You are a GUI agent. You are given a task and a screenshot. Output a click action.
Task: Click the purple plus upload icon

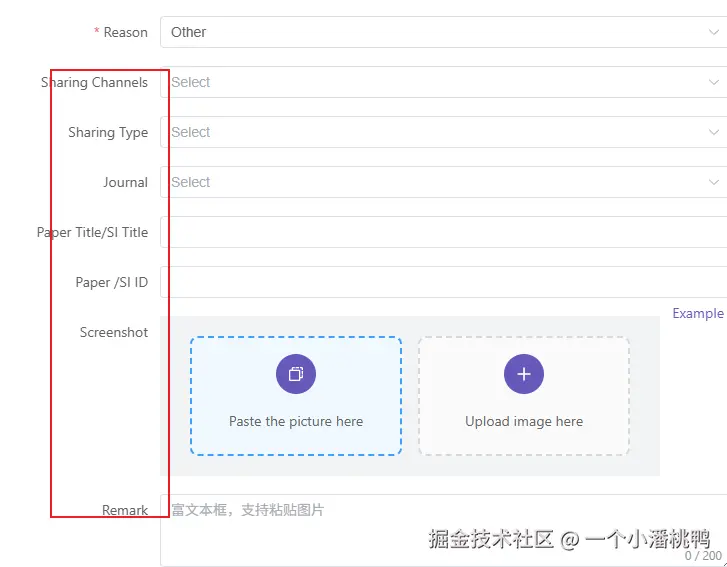524,374
